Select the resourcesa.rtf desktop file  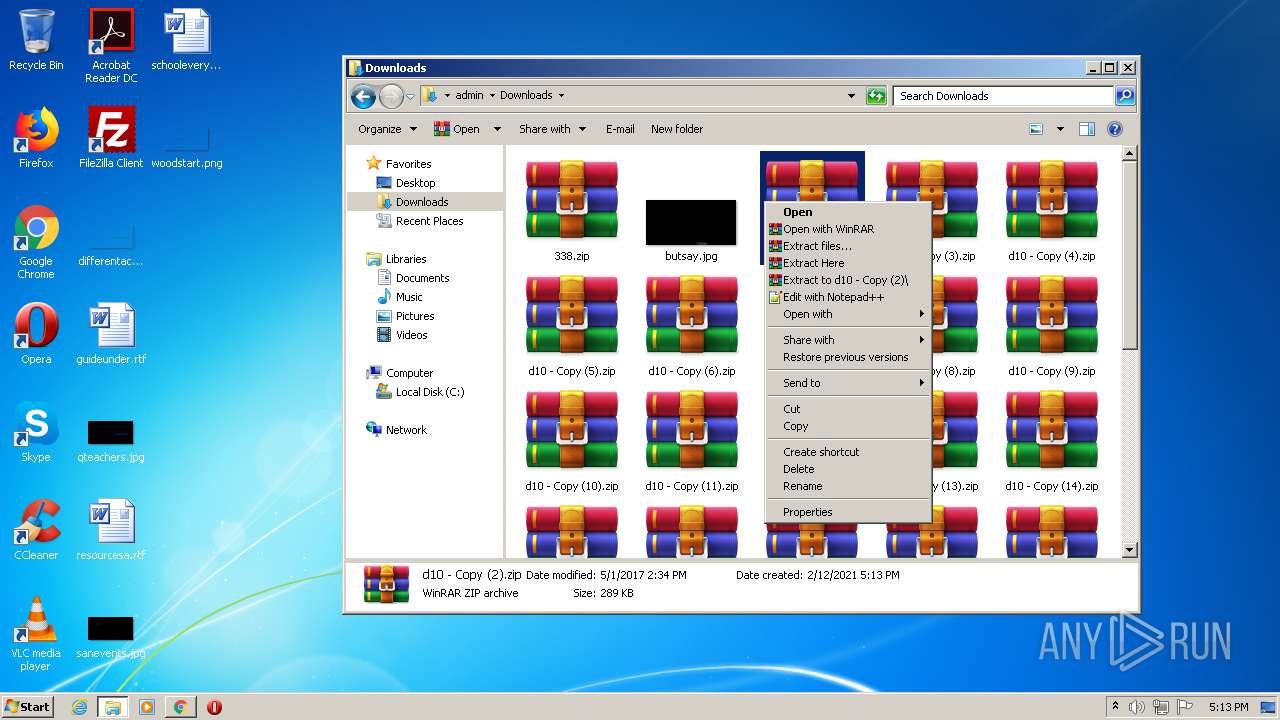click(x=111, y=530)
